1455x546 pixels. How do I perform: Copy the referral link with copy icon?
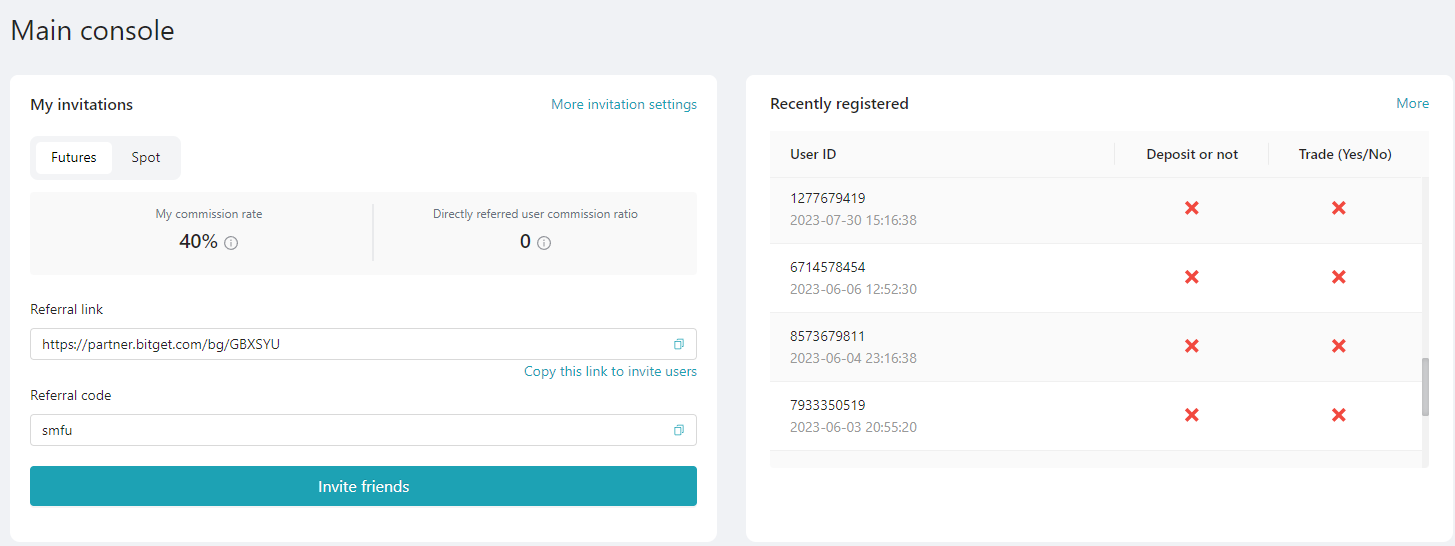pyautogui.click(x=679, y=344)
